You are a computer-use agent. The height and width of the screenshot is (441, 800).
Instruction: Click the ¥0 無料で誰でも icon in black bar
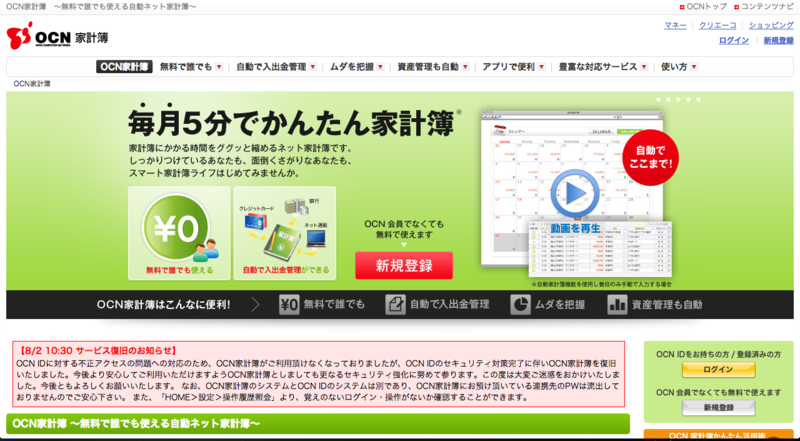click(x=289, y=305)
